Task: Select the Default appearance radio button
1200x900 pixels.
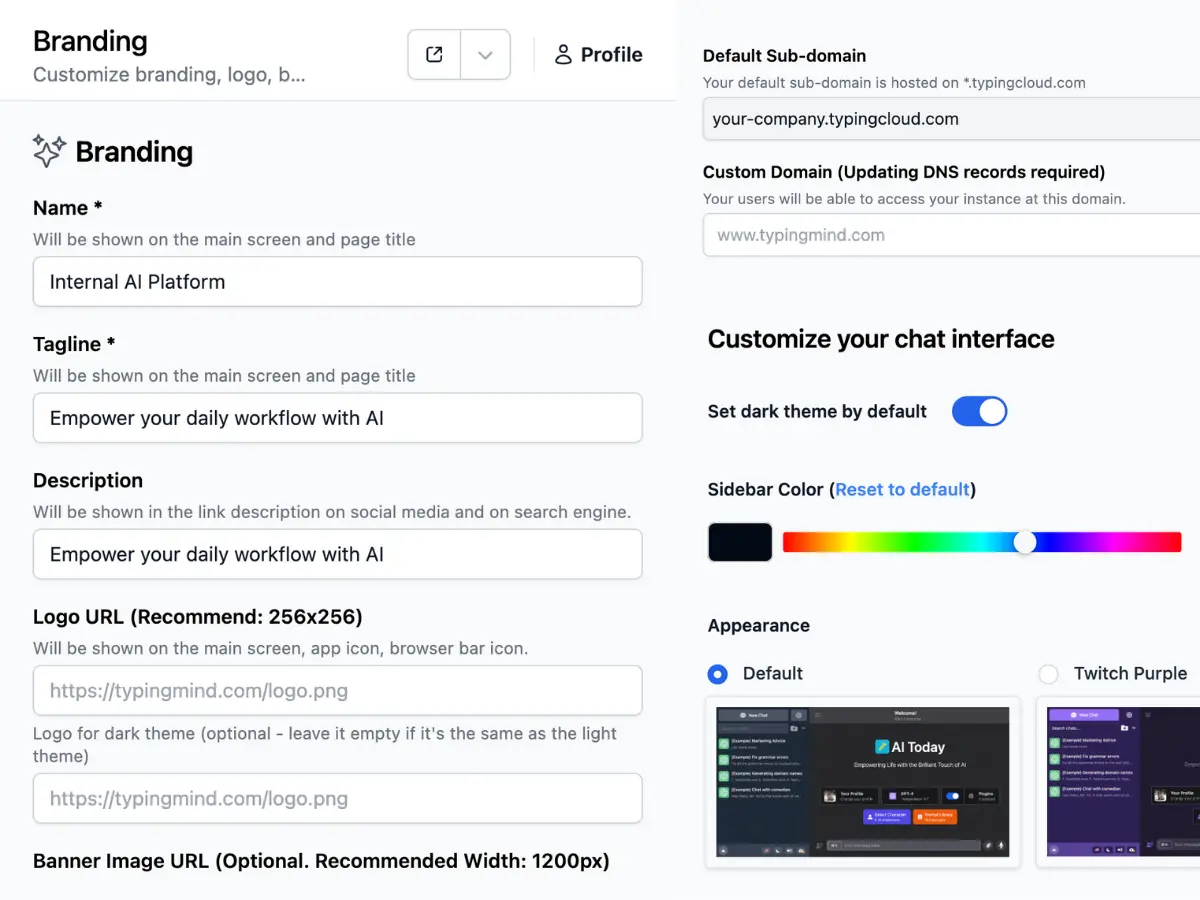Action: point(717,674)
